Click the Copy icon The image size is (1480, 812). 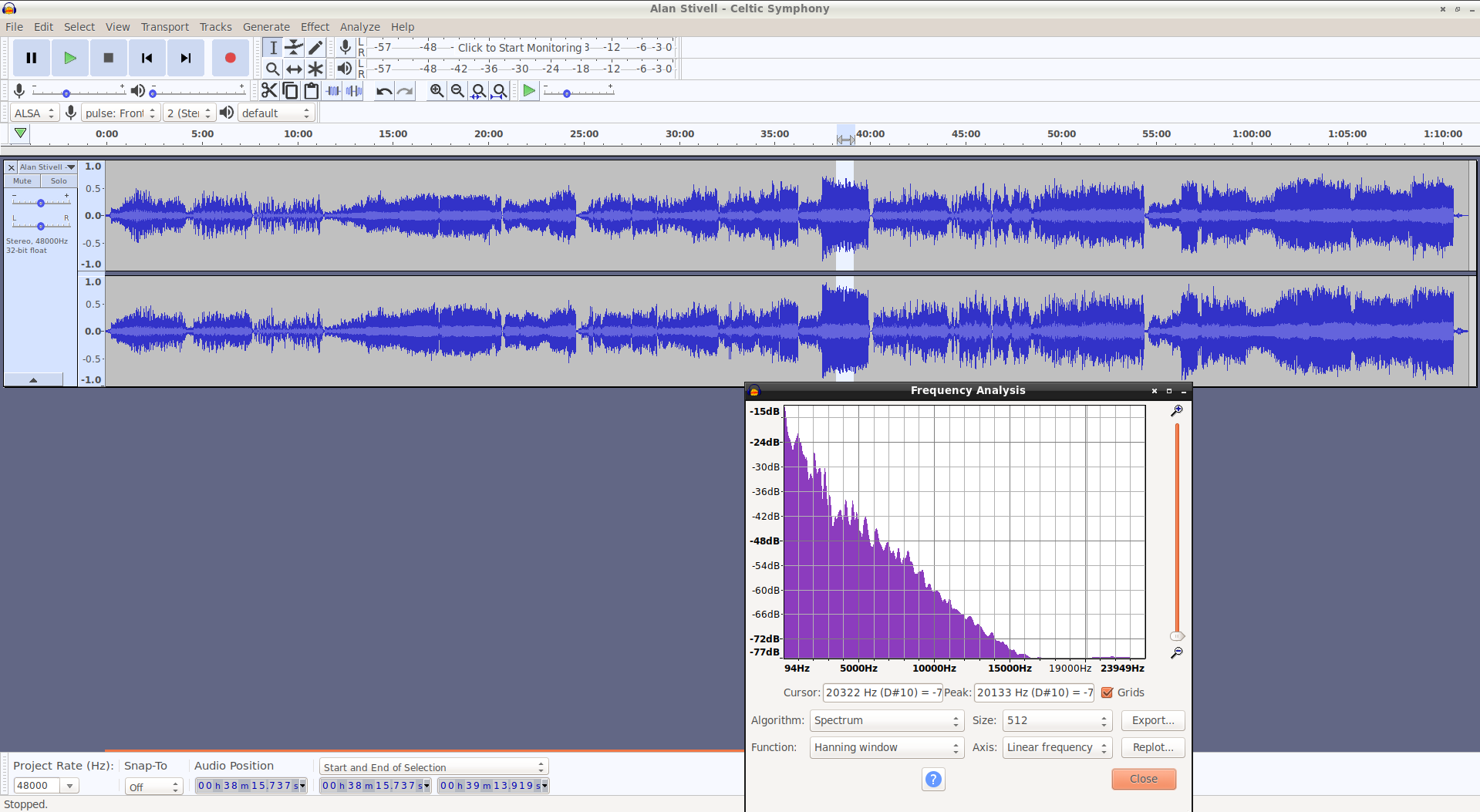[x=290, y=91]
